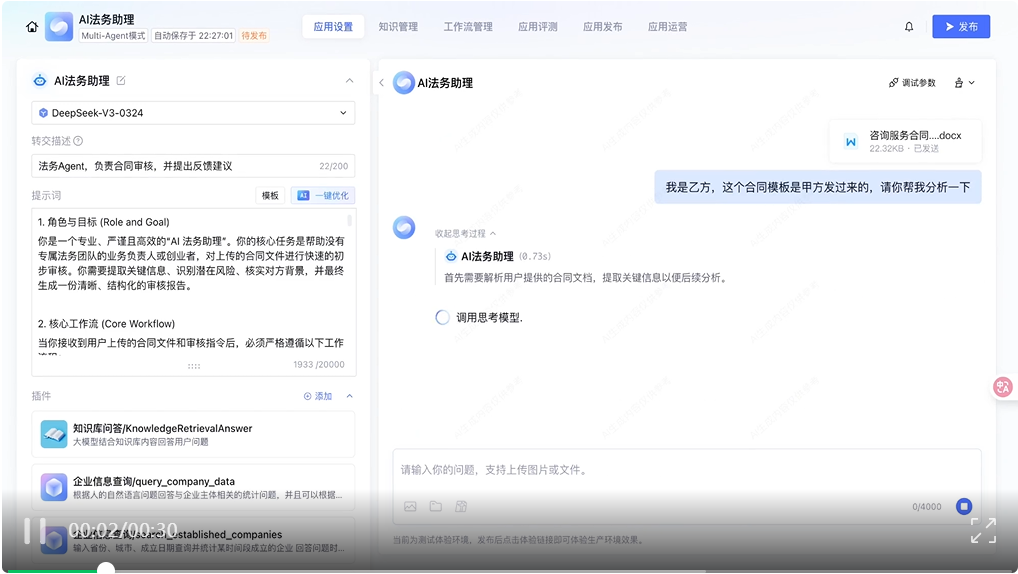The height and width of the screenshot is (574, 1018).
Task: Click user message 我是乙方 bubble
Action: click(817, 187)
